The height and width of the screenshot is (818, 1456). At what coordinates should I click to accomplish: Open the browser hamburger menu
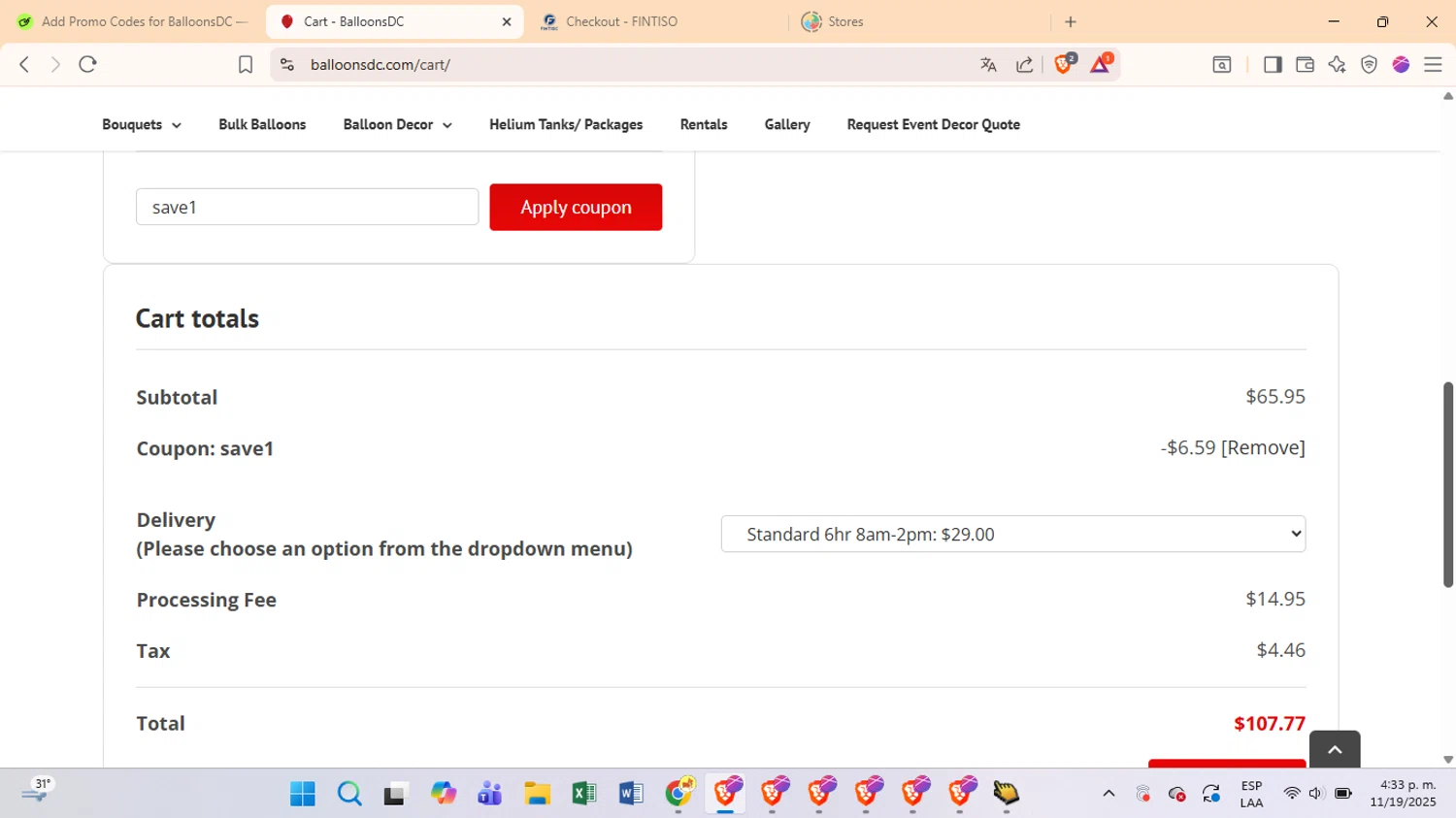pos(1433,64)
